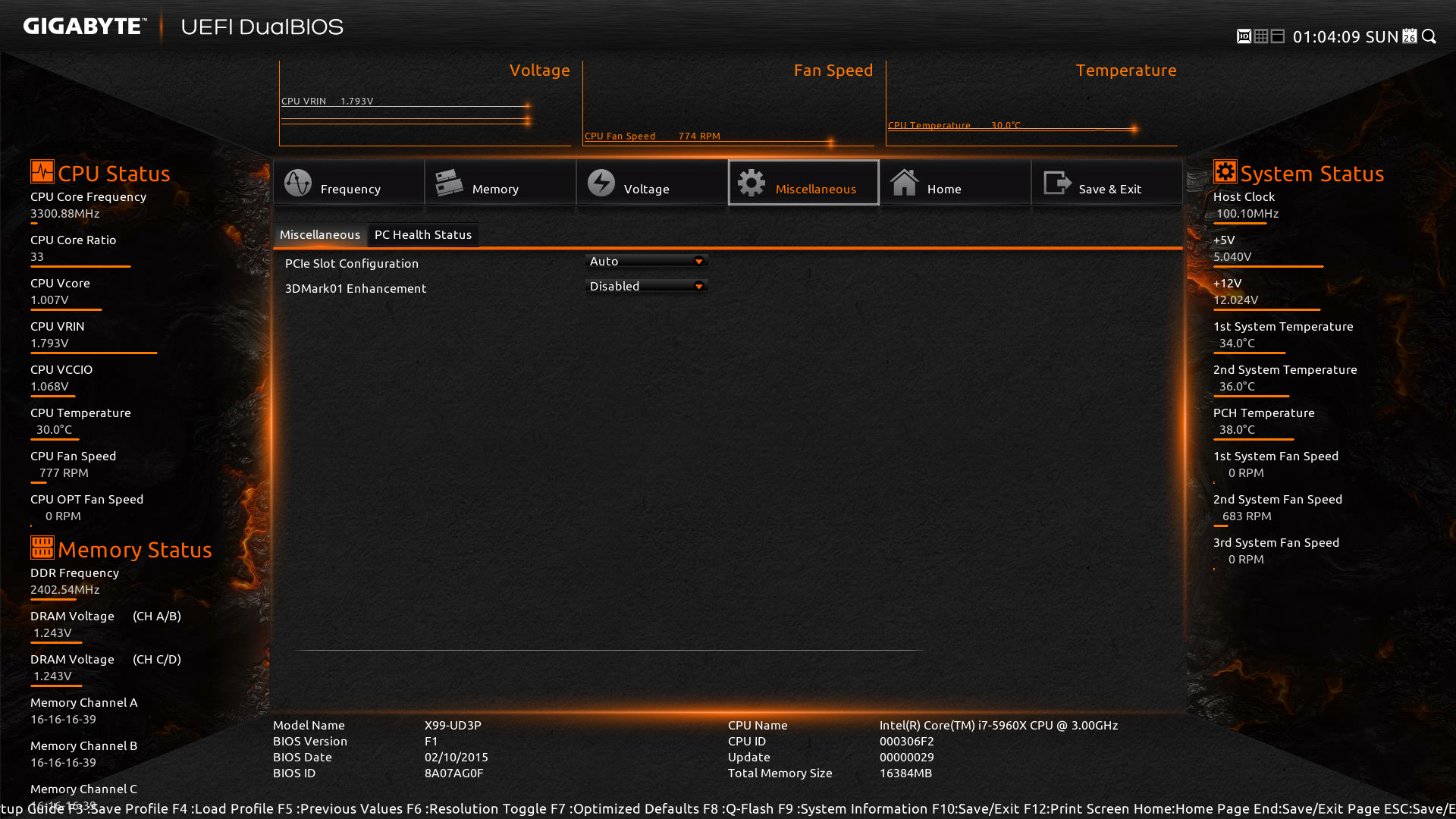
Task: Open PCIe Slot Configuration dropdown
Action: pos(647,262)
